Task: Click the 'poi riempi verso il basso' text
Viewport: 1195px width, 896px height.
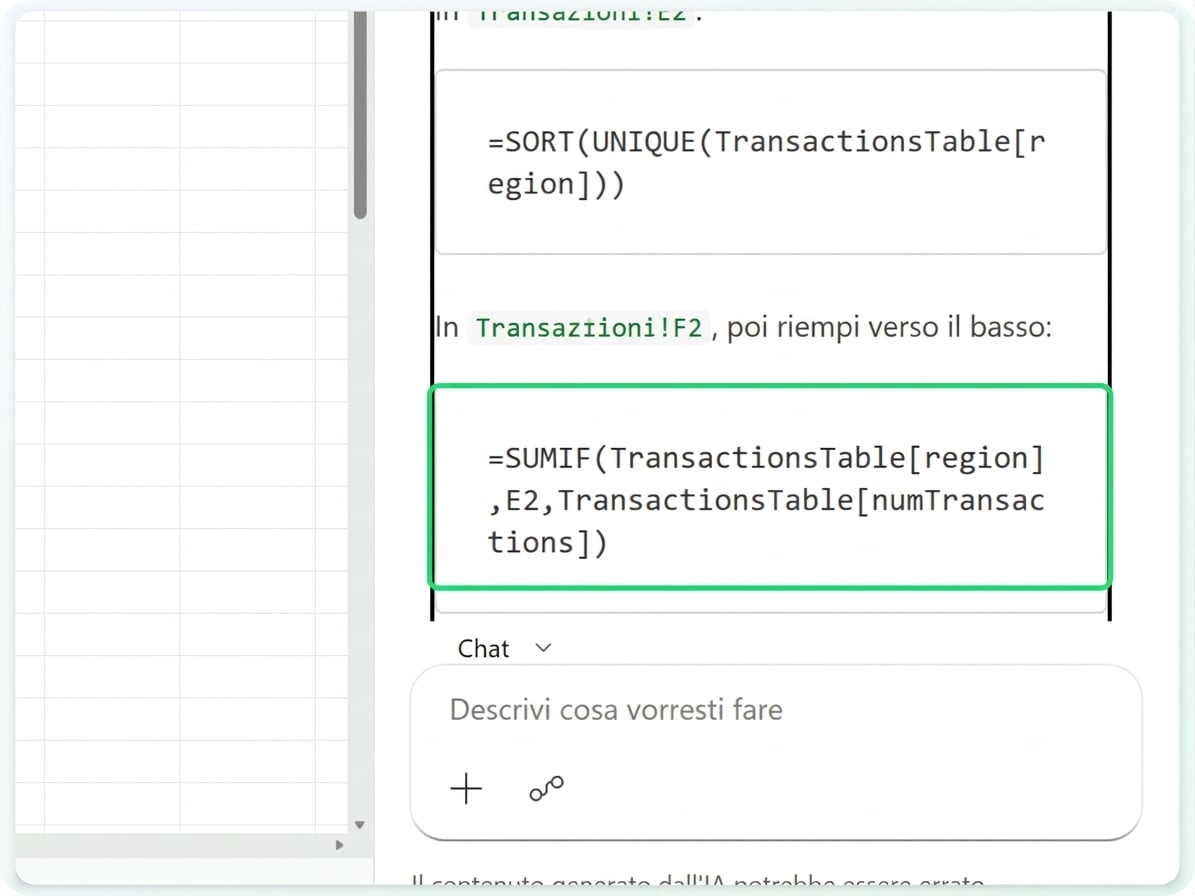Action: coord(889,328)
